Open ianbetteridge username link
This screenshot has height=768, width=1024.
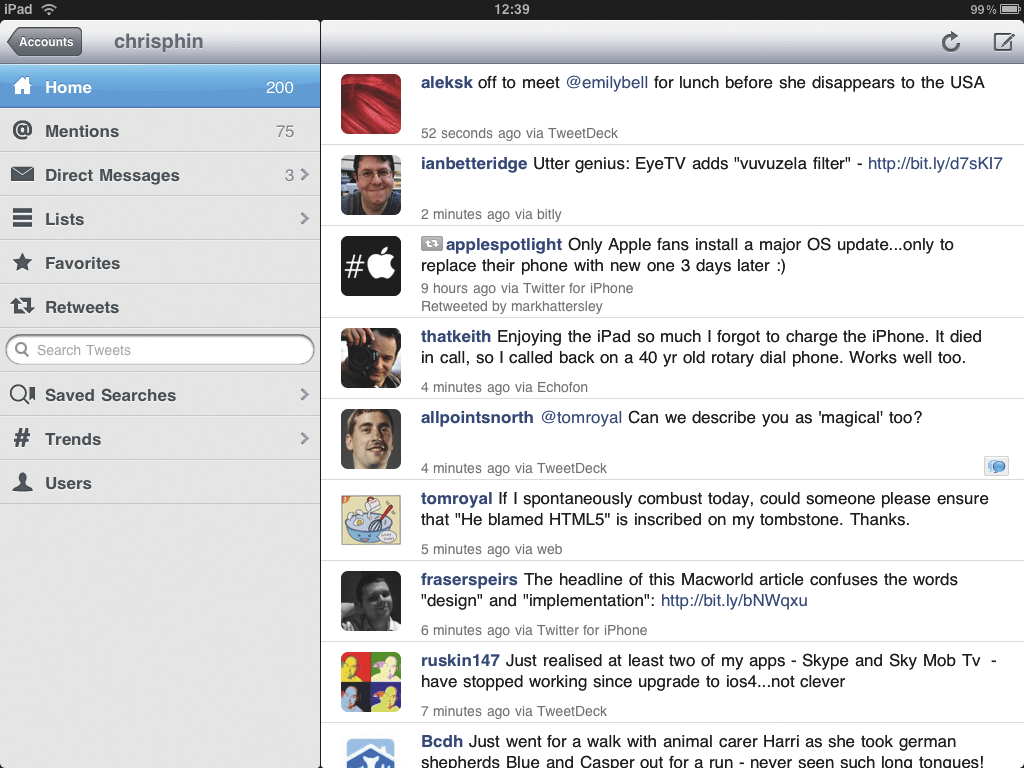click(x=474, y=163)
